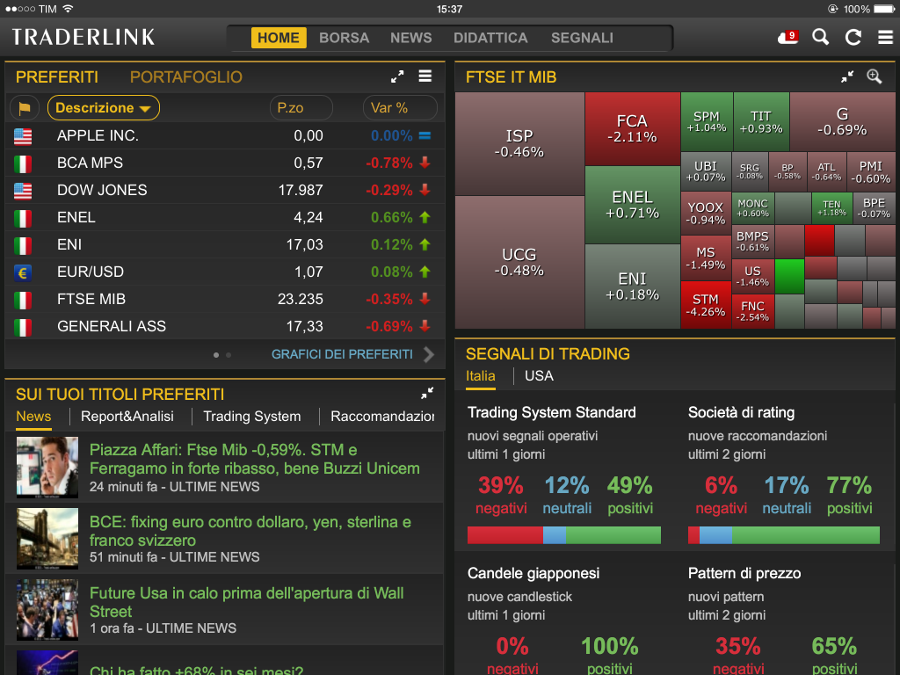Zoom into the FTSE IT MIB heatmap
Screen dimensions: 900x675
[875, 77]
